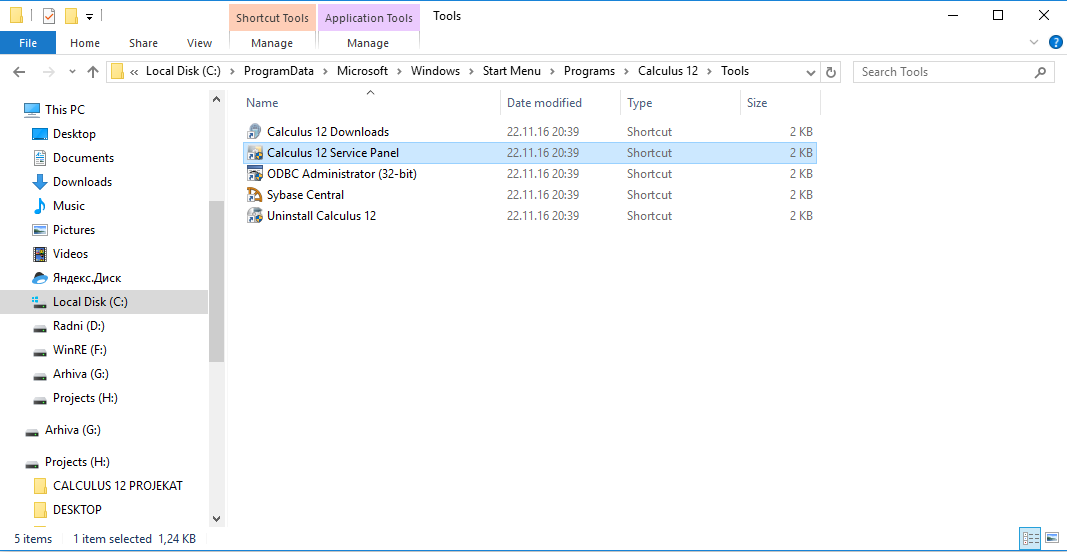Open the Customize Quick Access Toolbar dropdown
This screenshot has width=1067, height=552.
[x=89, y=17]
